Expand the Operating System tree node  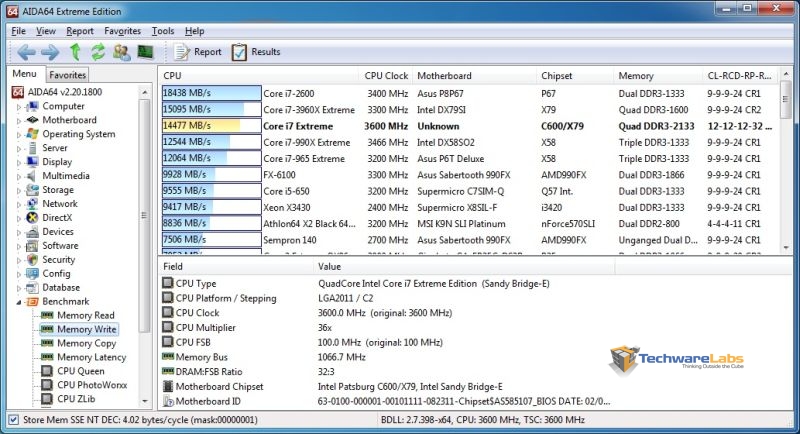coord(19,135)
